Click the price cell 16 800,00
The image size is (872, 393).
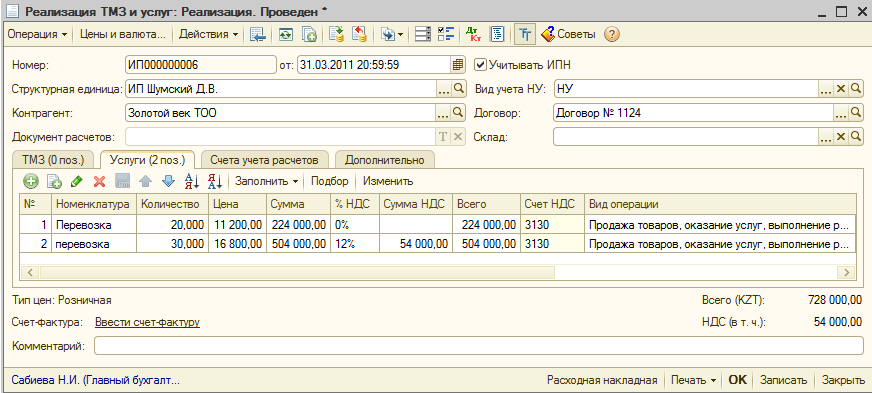pos(237,244)
